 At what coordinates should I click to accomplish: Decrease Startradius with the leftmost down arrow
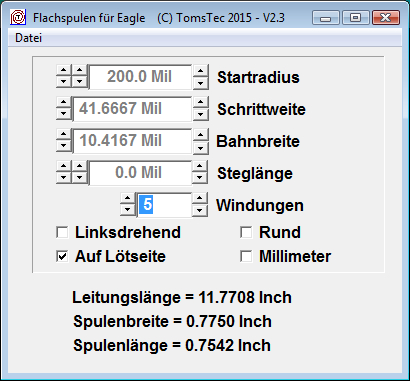coord(64,82)
